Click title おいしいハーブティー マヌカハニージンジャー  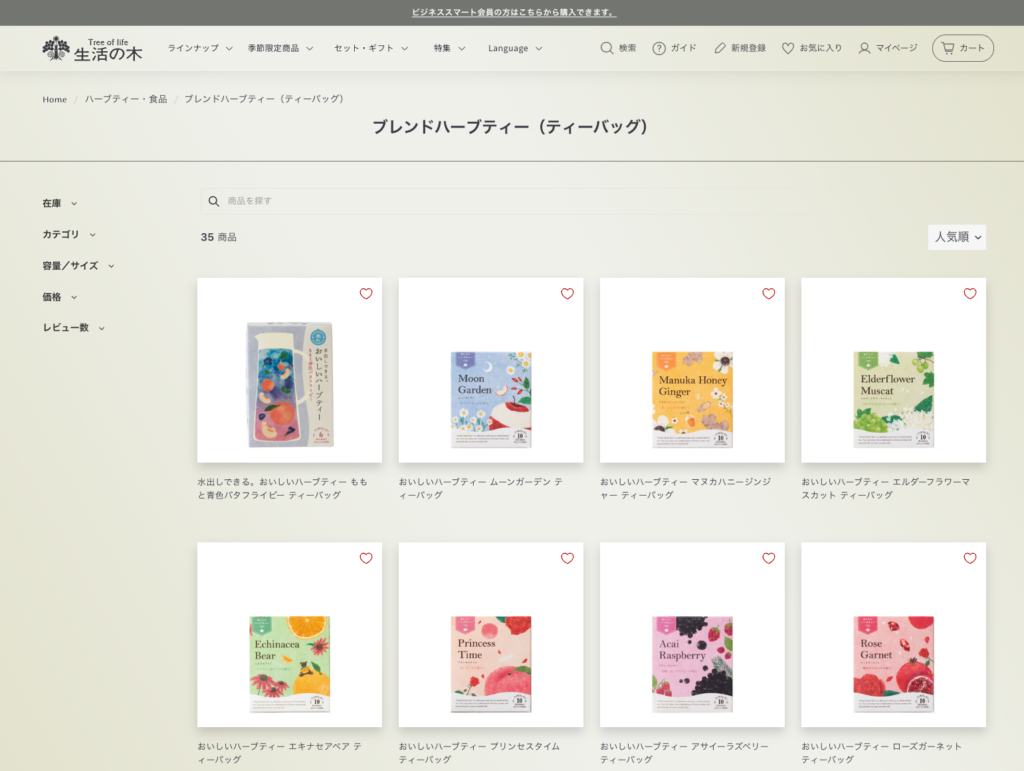click(x=686, y=488)
